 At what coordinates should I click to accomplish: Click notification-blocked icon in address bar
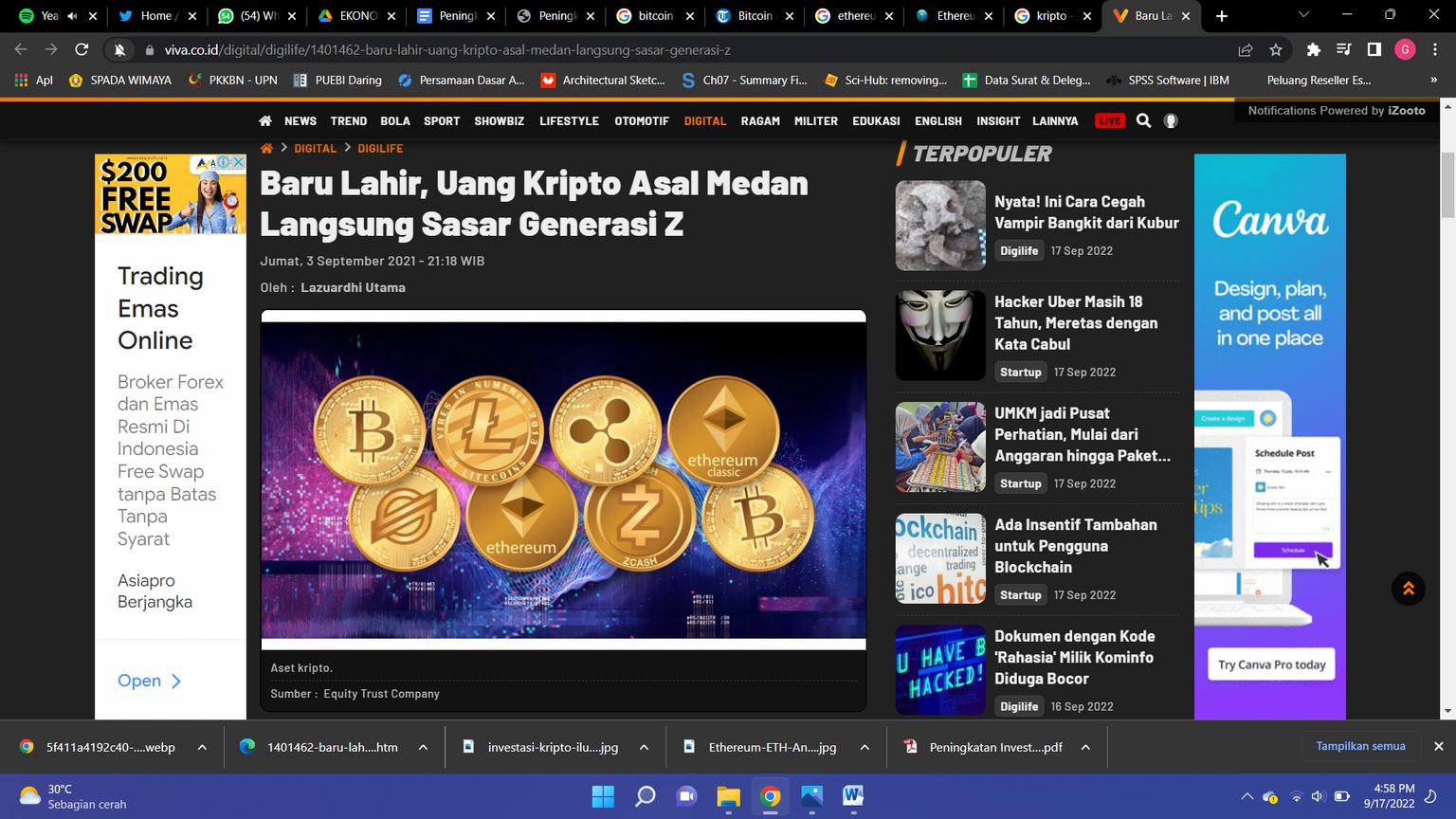[119, 49]
